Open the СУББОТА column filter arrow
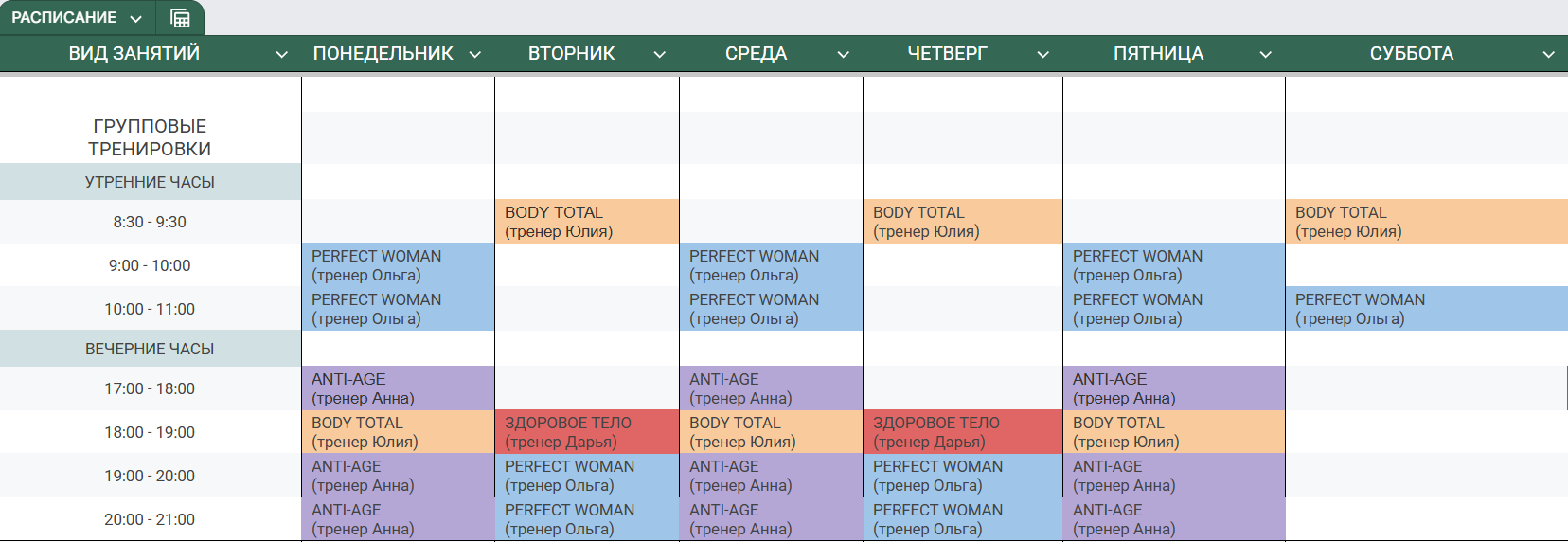 [x=1549, y=55]
